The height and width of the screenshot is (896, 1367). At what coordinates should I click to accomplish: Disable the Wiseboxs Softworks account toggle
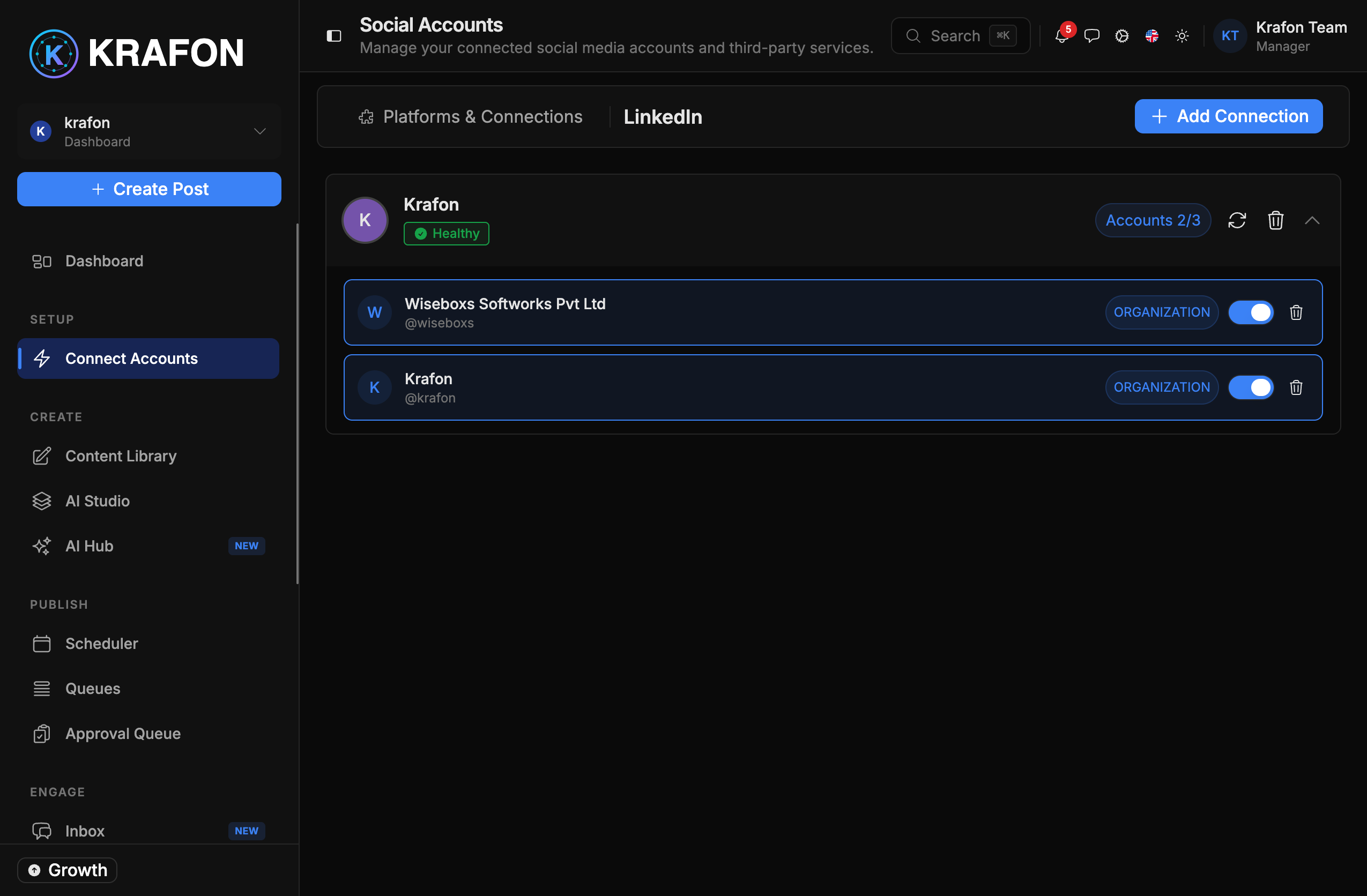click(1251, 312)
